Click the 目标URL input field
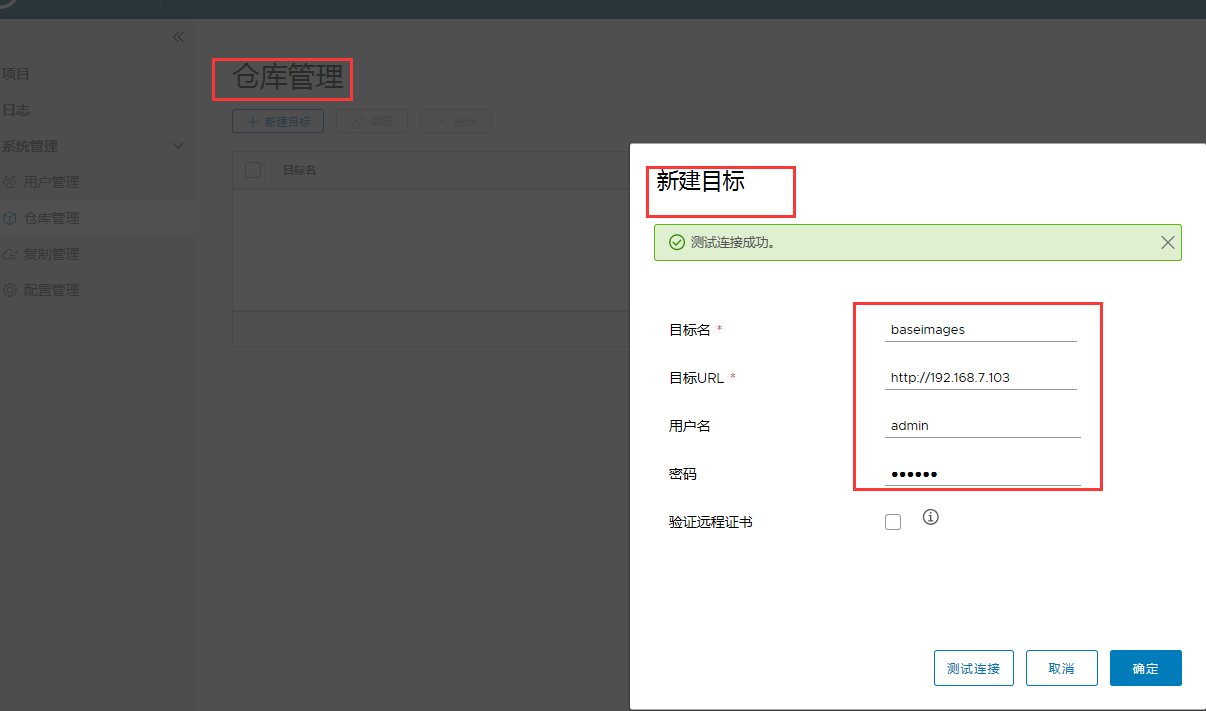The height and width of the screenshot is (711, 1206). [x=981, y=377]
